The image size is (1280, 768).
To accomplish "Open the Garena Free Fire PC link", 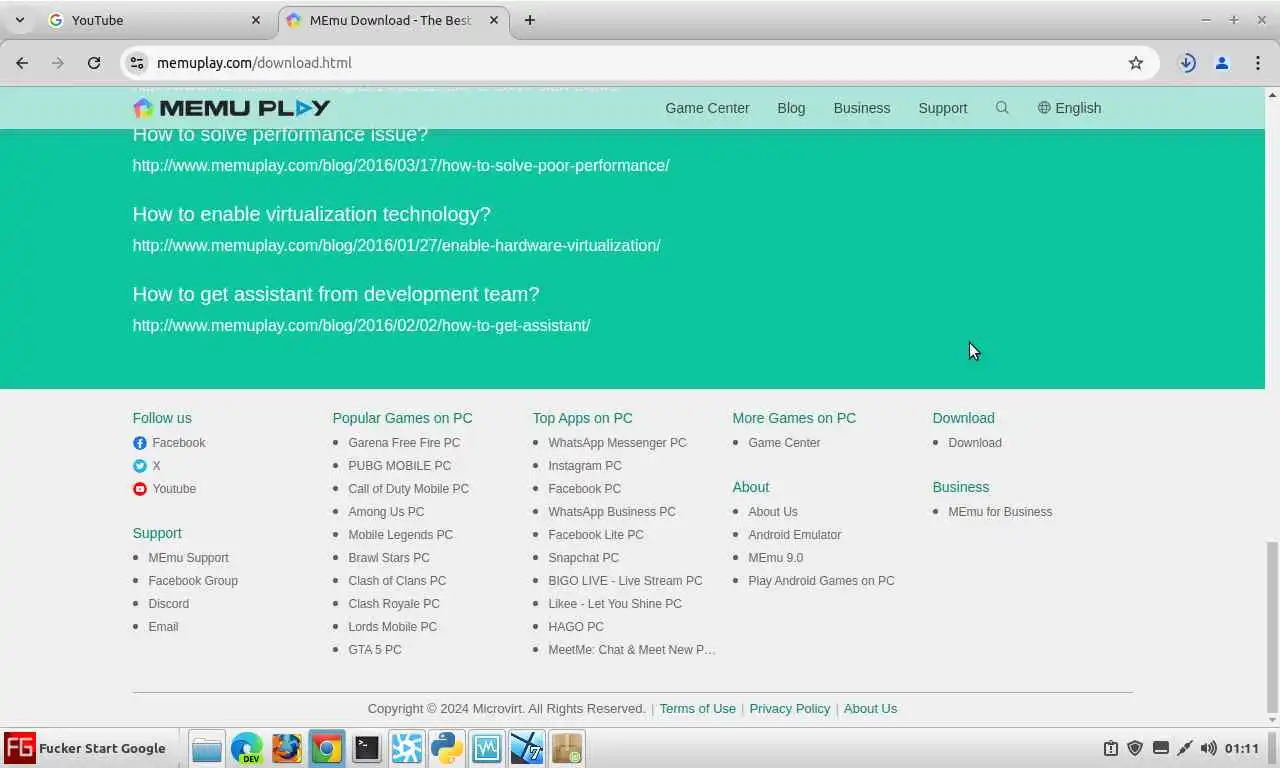I will point(404,443).
